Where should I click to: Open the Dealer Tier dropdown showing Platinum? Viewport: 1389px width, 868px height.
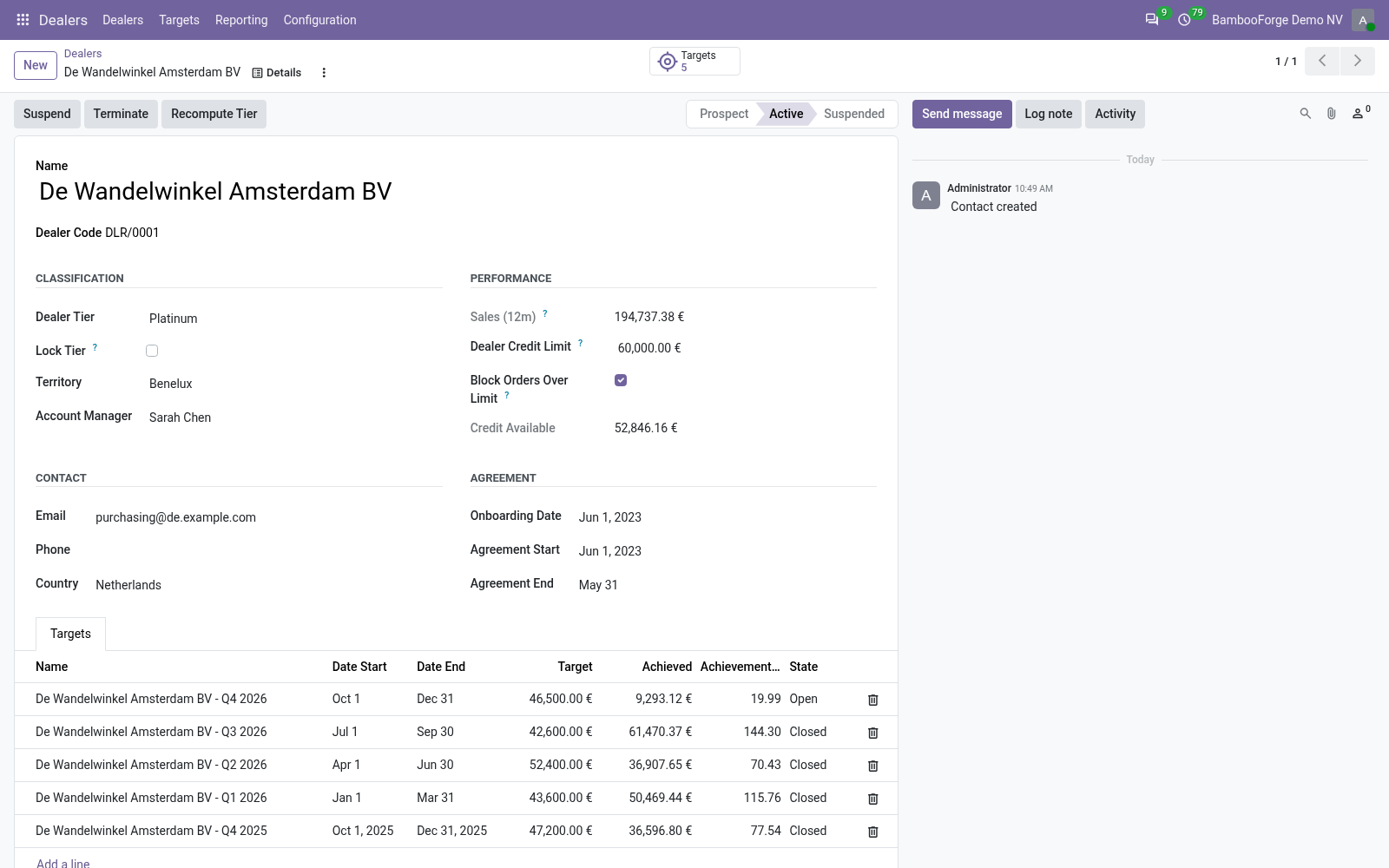293,319
